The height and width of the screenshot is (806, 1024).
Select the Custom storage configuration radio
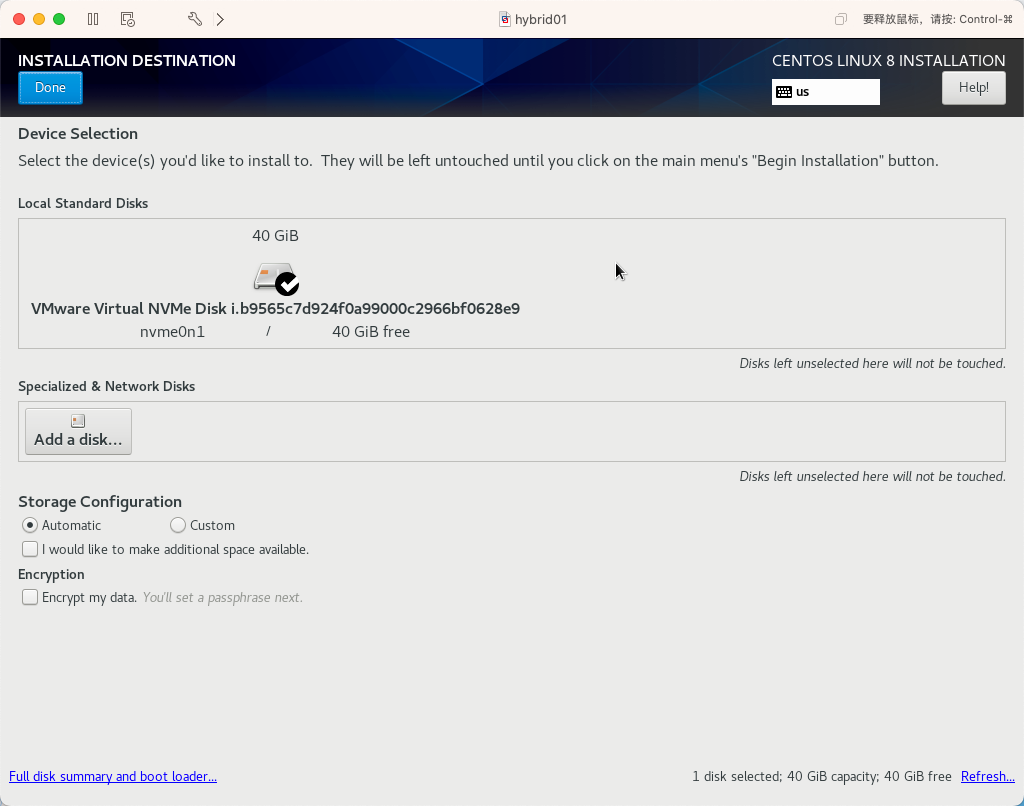point(178,525)
